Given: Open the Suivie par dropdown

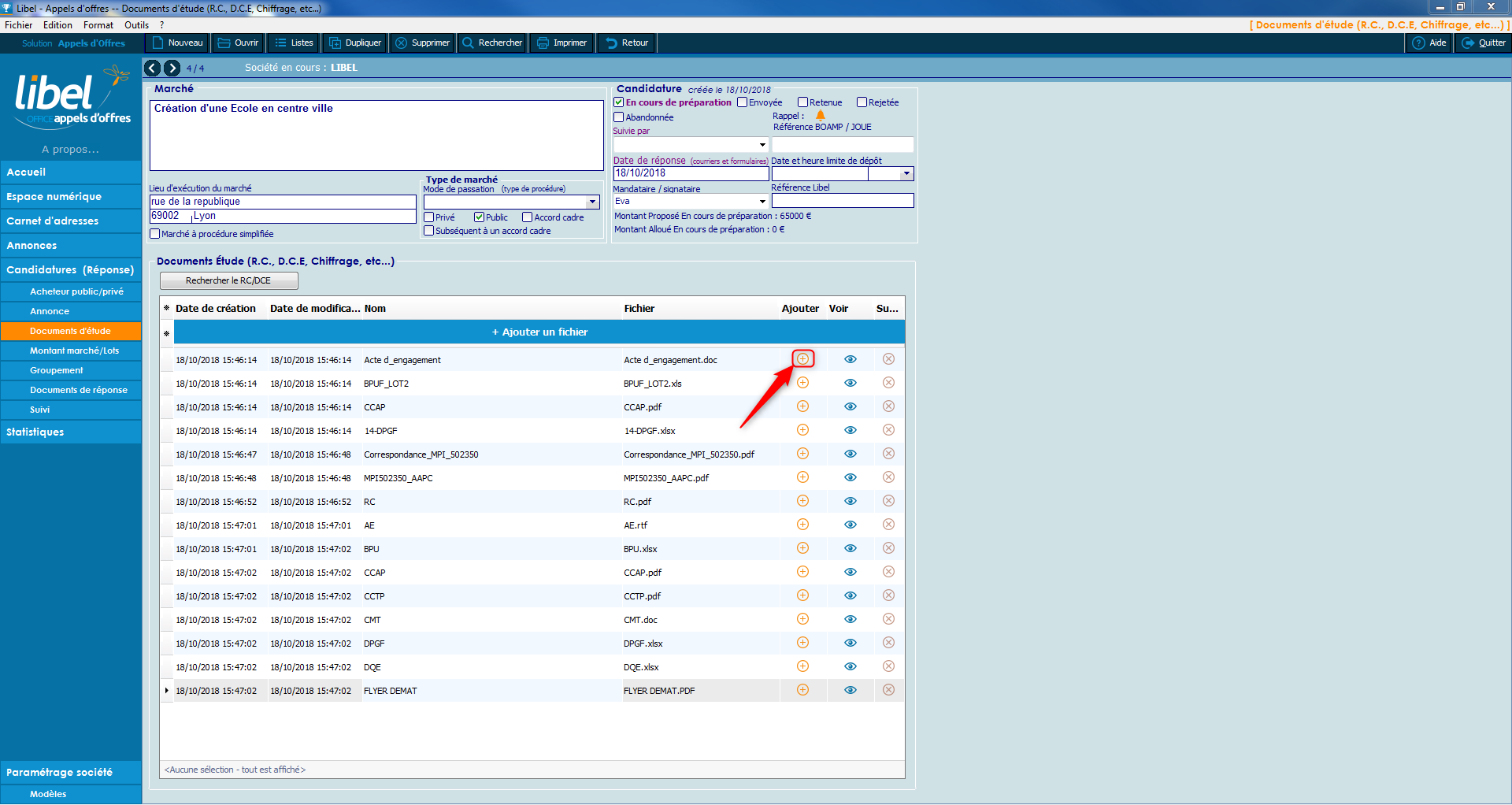Looking at the screenshot, I should click(x=762, y=145).
